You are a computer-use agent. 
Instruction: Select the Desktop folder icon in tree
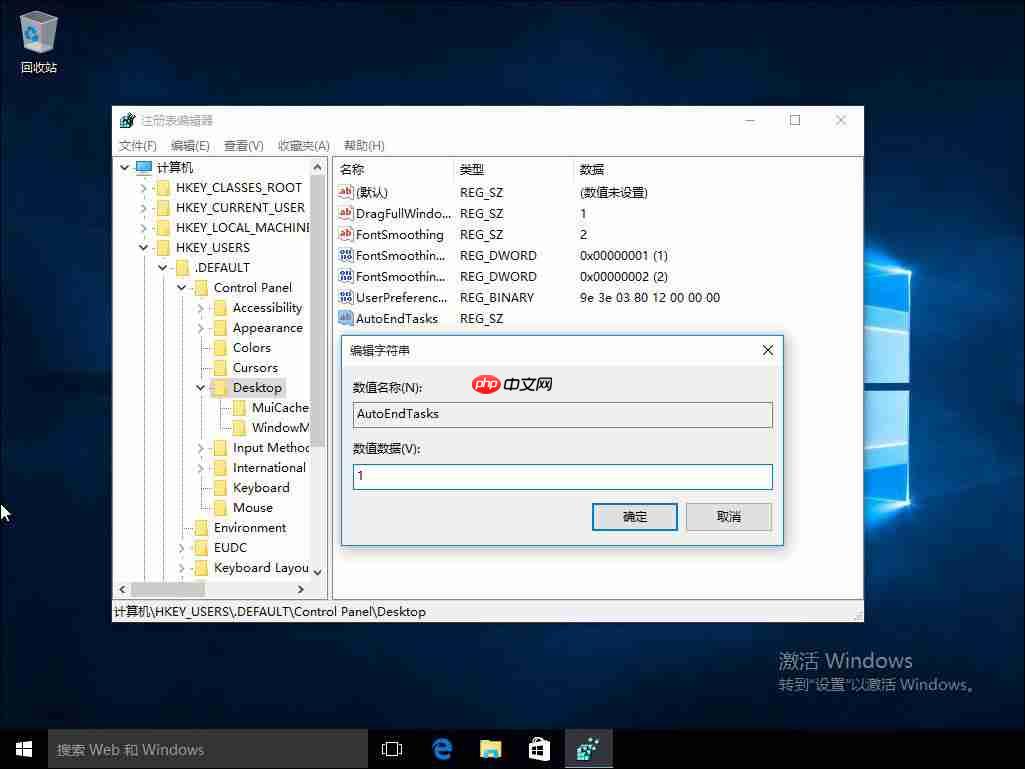[220, 387]
